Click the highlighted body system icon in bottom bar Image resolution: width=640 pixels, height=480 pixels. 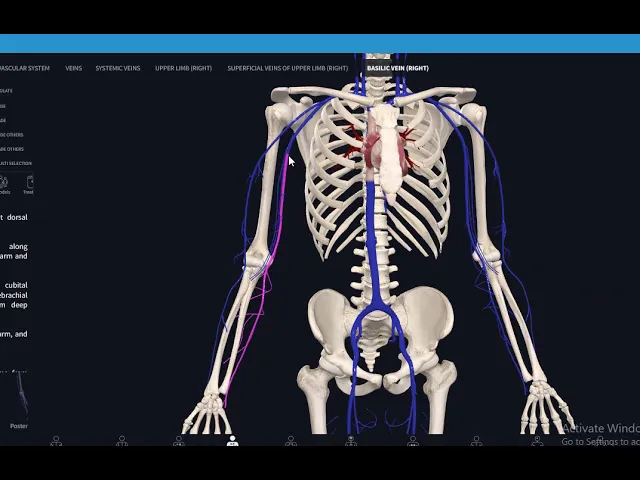click(232, 441)
